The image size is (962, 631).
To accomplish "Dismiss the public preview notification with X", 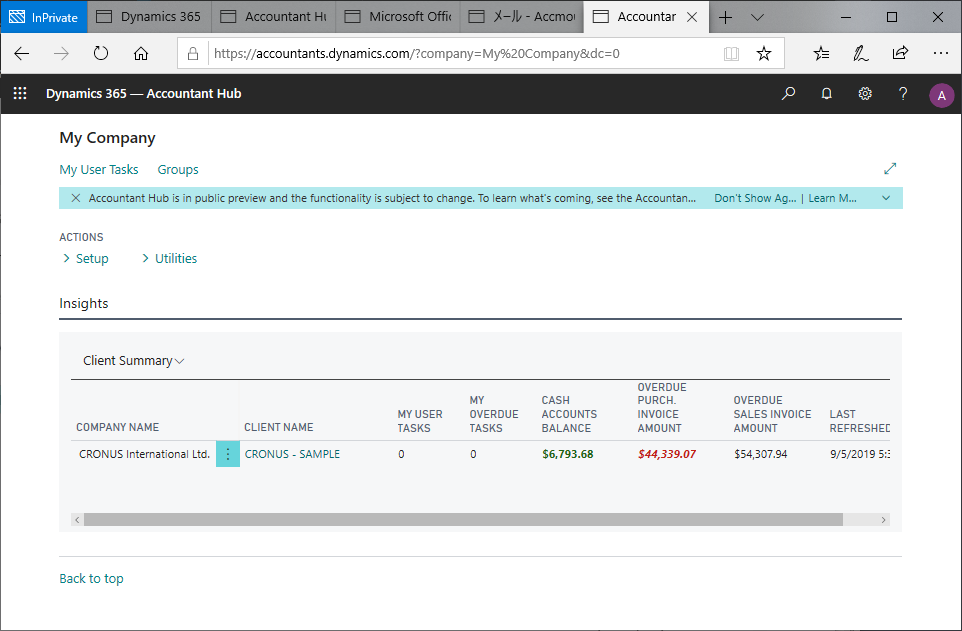I will [75, 198].
